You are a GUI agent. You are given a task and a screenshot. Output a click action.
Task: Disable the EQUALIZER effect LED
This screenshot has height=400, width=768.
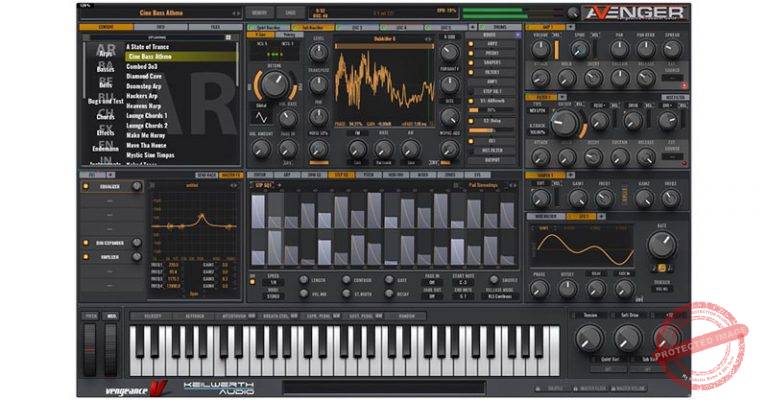pyautogui.click(x=86, y=187)
